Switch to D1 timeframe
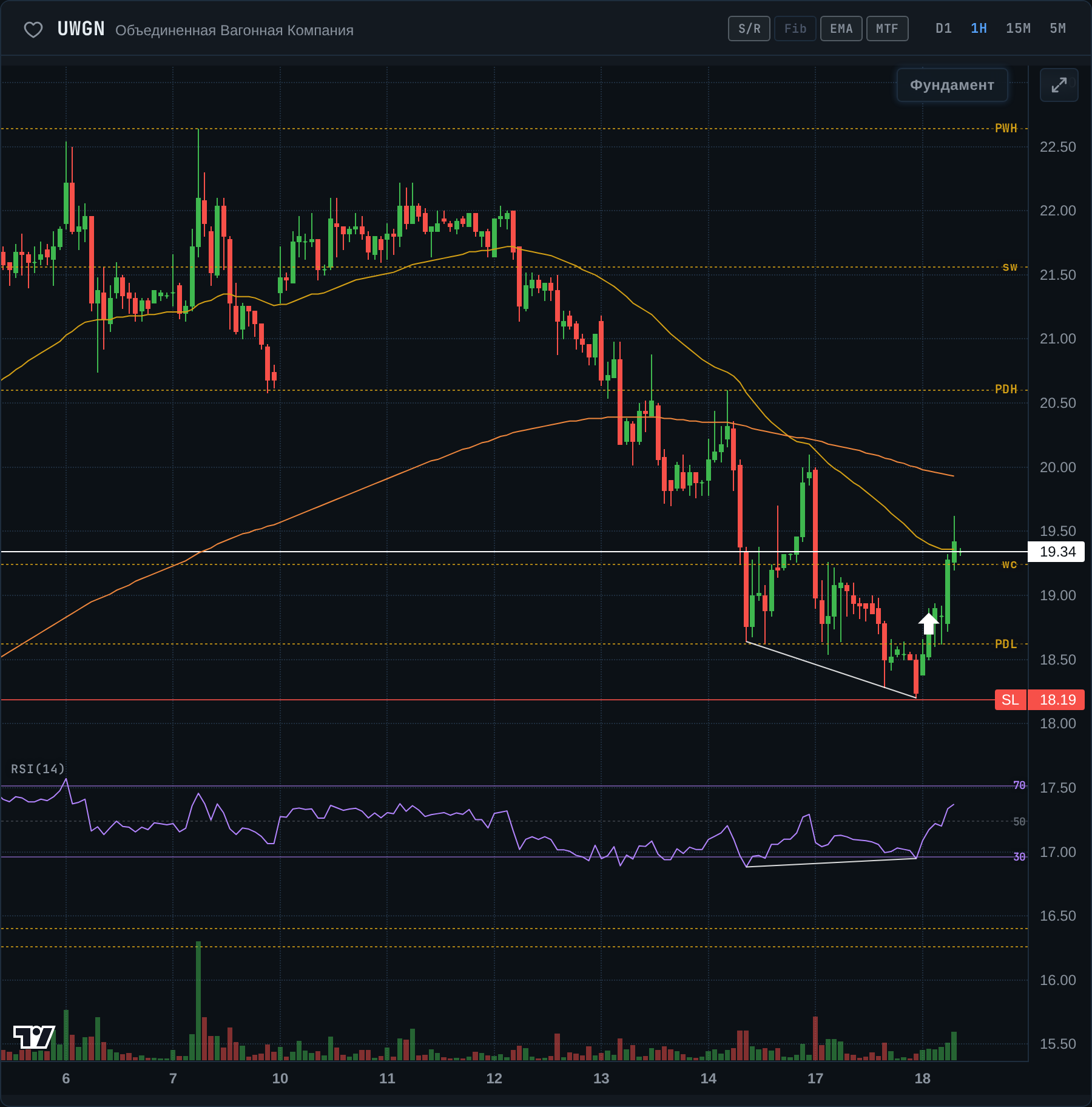Screen dimensions: 1092x1107 [x=944, y=29]
